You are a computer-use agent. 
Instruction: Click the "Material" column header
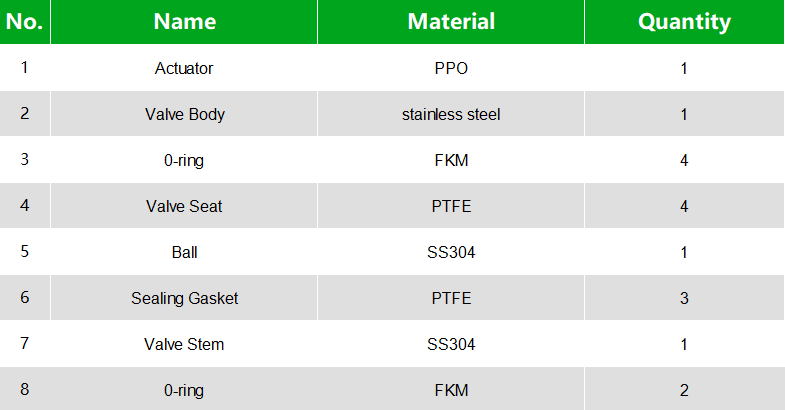pos(451,22)
